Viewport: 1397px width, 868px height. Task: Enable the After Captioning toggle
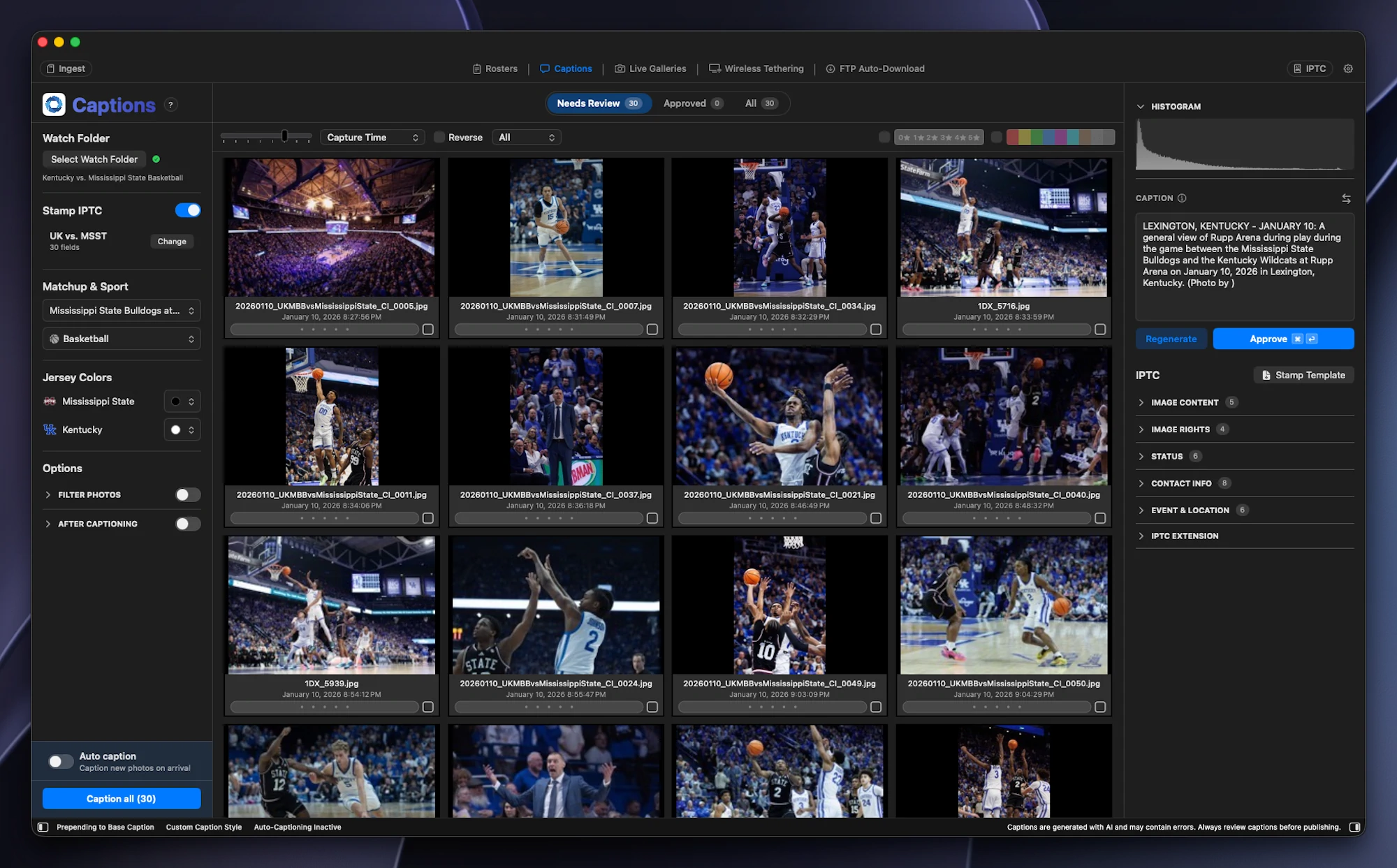click(188, 524)
